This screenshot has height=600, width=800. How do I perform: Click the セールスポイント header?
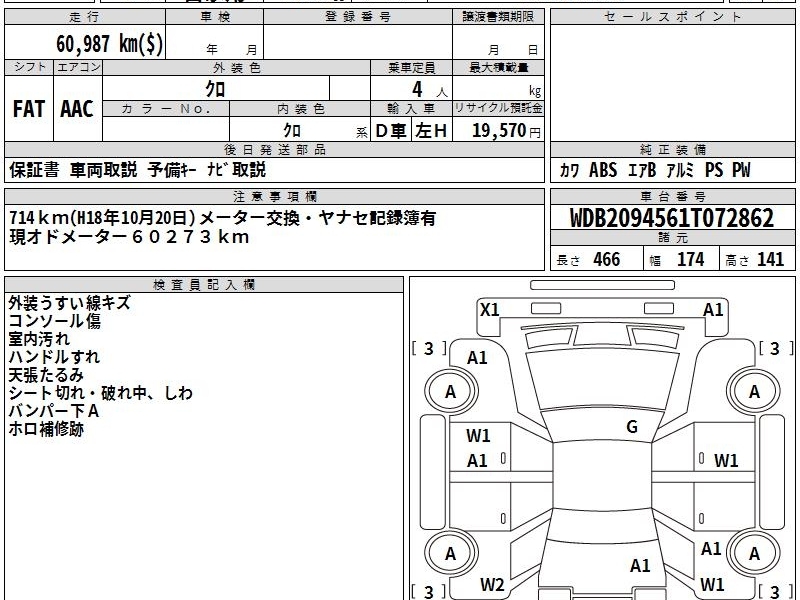pos(672,17)
